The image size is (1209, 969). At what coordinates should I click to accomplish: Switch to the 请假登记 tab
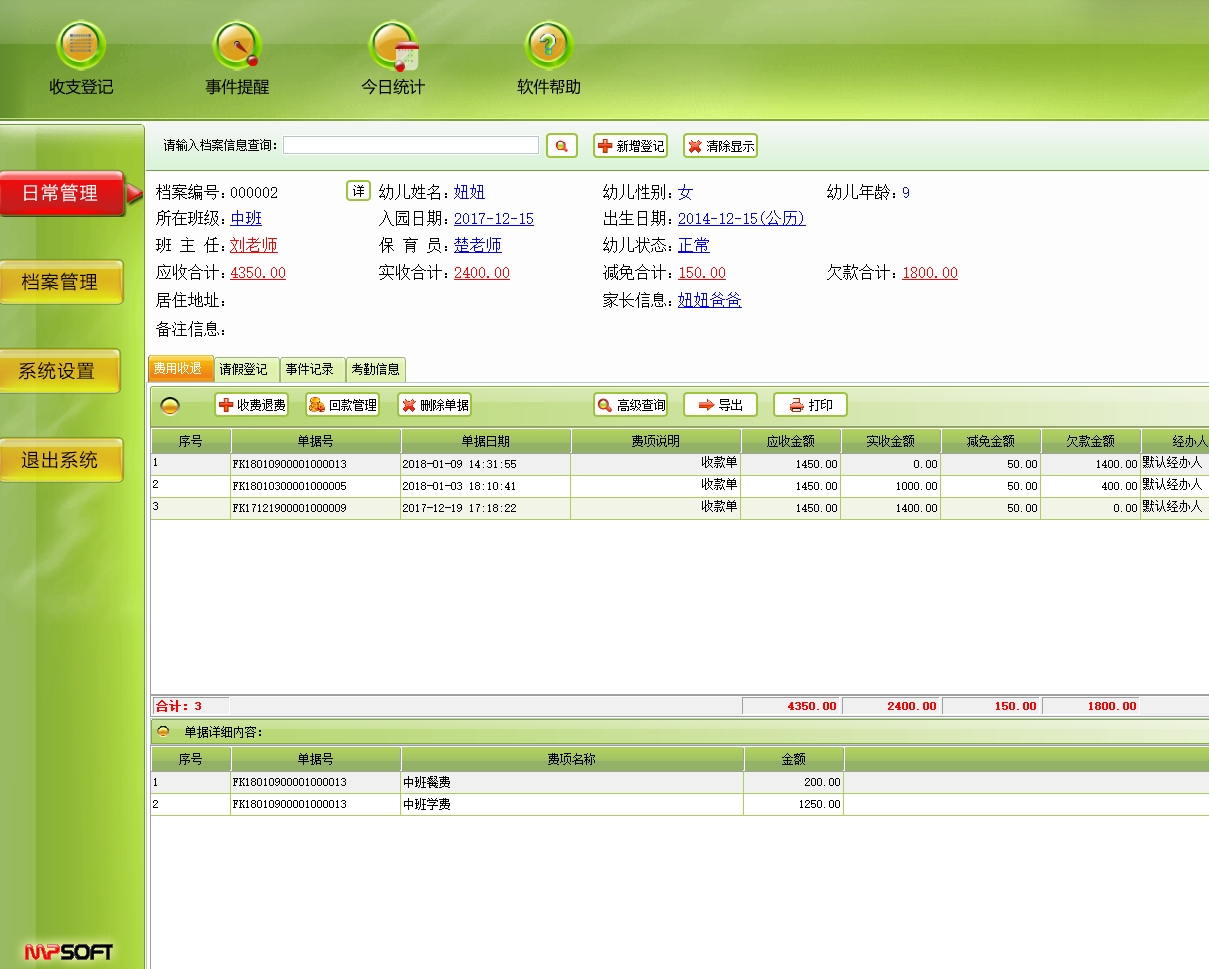click(x=244, y=369)
